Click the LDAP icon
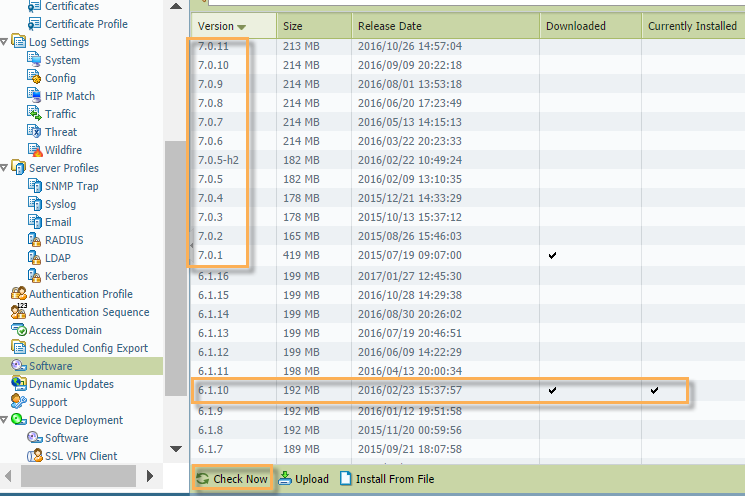 click(x=34, y=258)
